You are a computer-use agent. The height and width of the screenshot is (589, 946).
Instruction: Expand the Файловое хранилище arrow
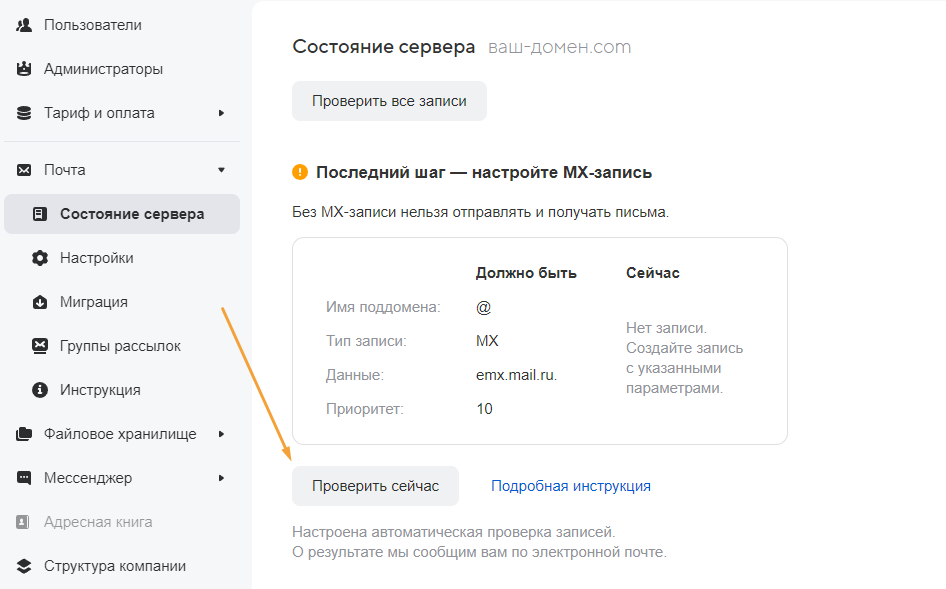click(221, 434)
